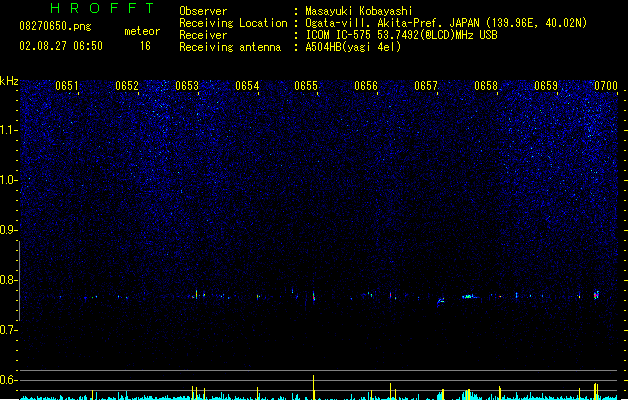Click the 0.9 kHz axis label
629x400 pixels.
(x=8, y=230)
